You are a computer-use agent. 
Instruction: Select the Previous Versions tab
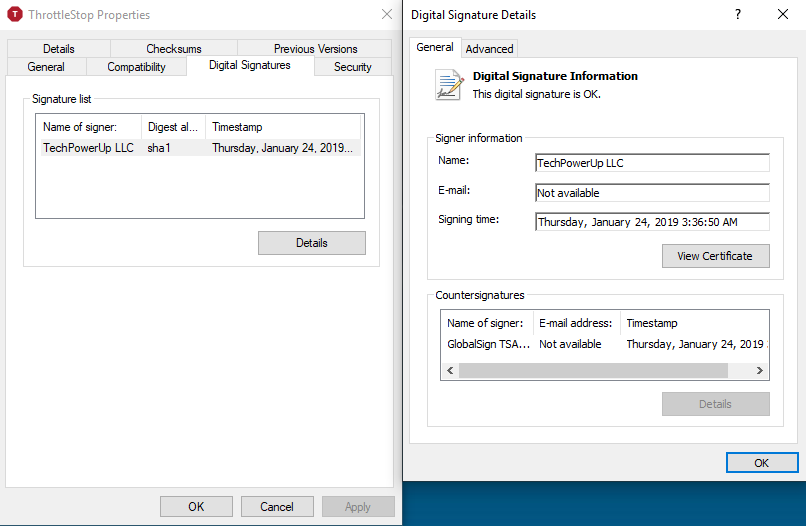(315, 49)
